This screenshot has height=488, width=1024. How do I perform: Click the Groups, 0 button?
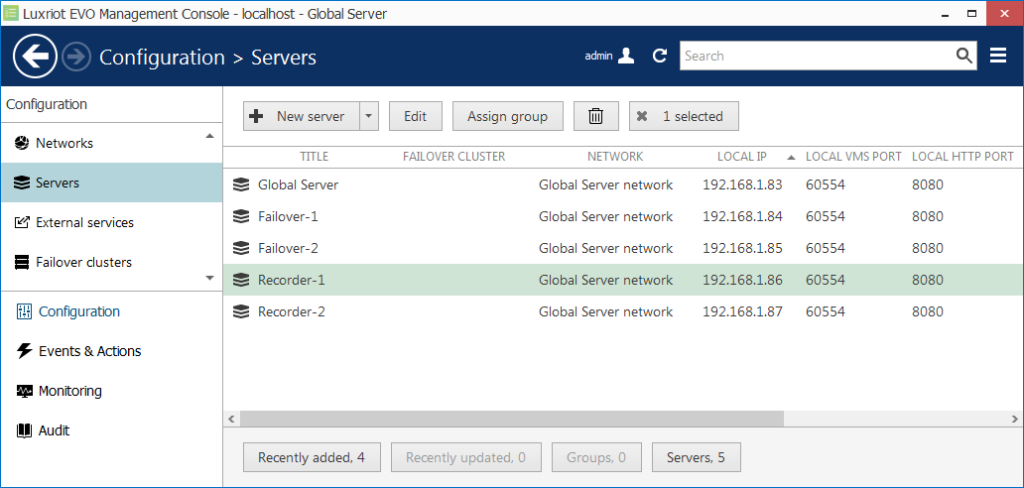pyautogui.click(x=597, y=457)
